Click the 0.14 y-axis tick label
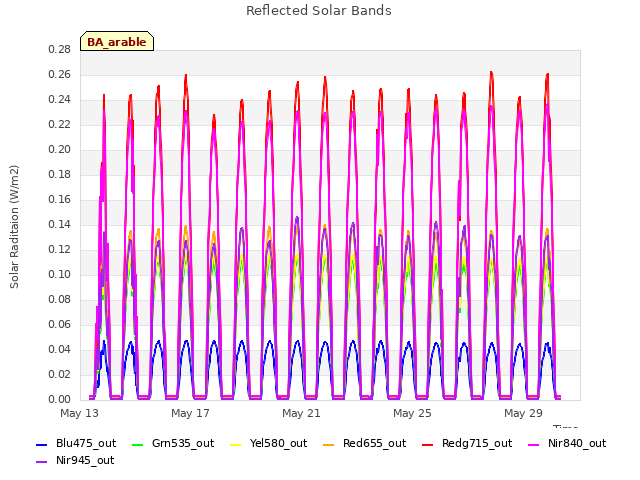 coord(60,224)
